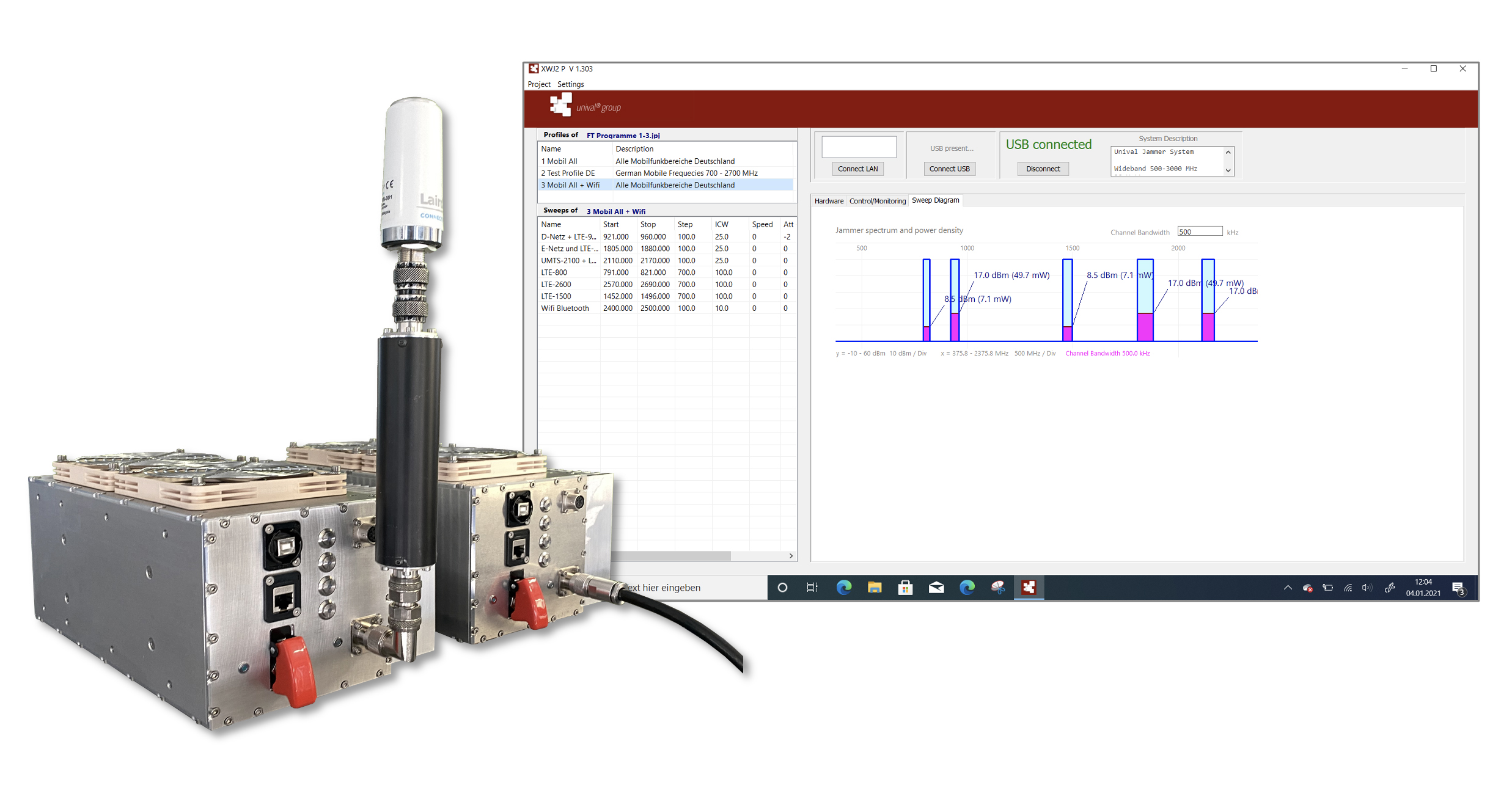Open the Project menu

point(538,84)
